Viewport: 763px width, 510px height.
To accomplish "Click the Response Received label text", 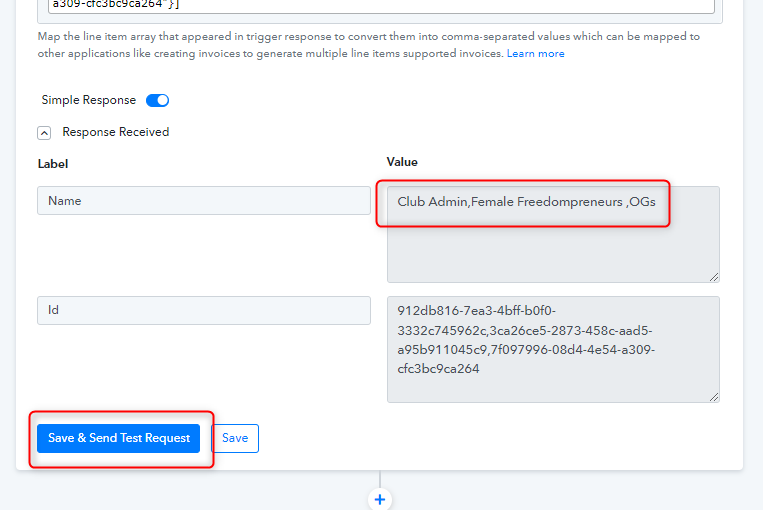I will click(x=116, y=132).
